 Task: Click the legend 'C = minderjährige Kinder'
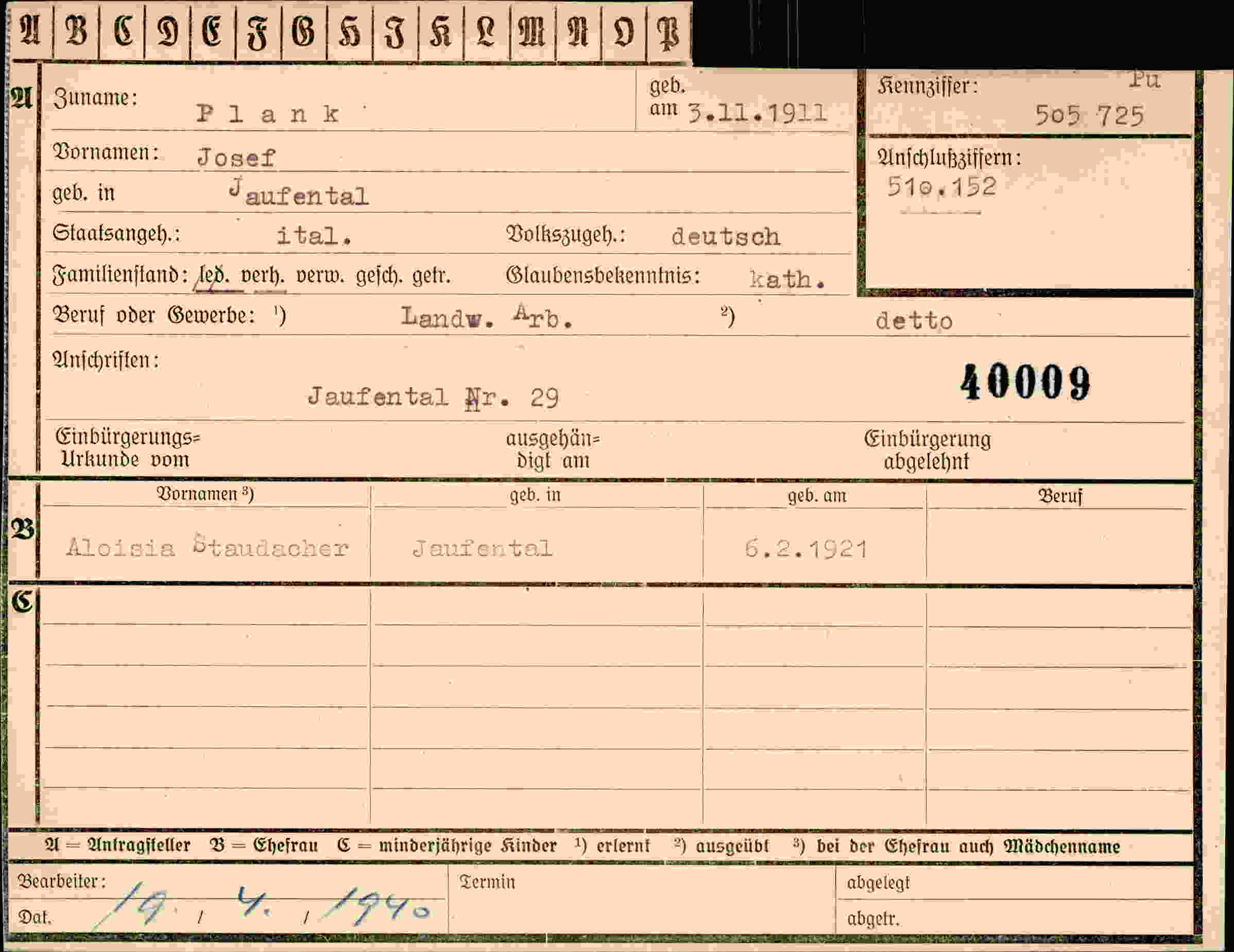pos(447,846)
